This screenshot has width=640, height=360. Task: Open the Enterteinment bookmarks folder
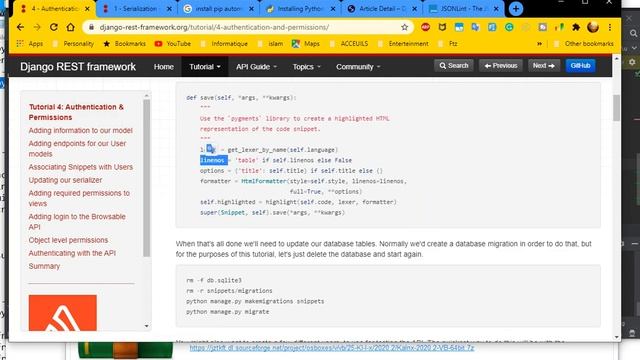coord(404,44)
